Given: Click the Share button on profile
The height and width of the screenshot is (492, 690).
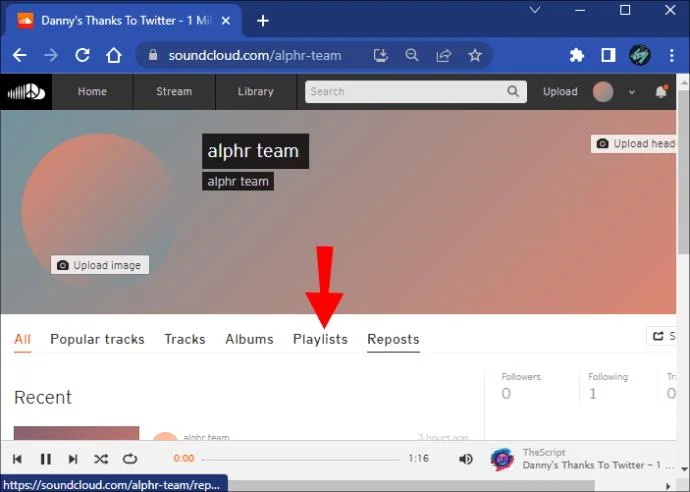Looking at the screenshot, I should pos(661,336).
